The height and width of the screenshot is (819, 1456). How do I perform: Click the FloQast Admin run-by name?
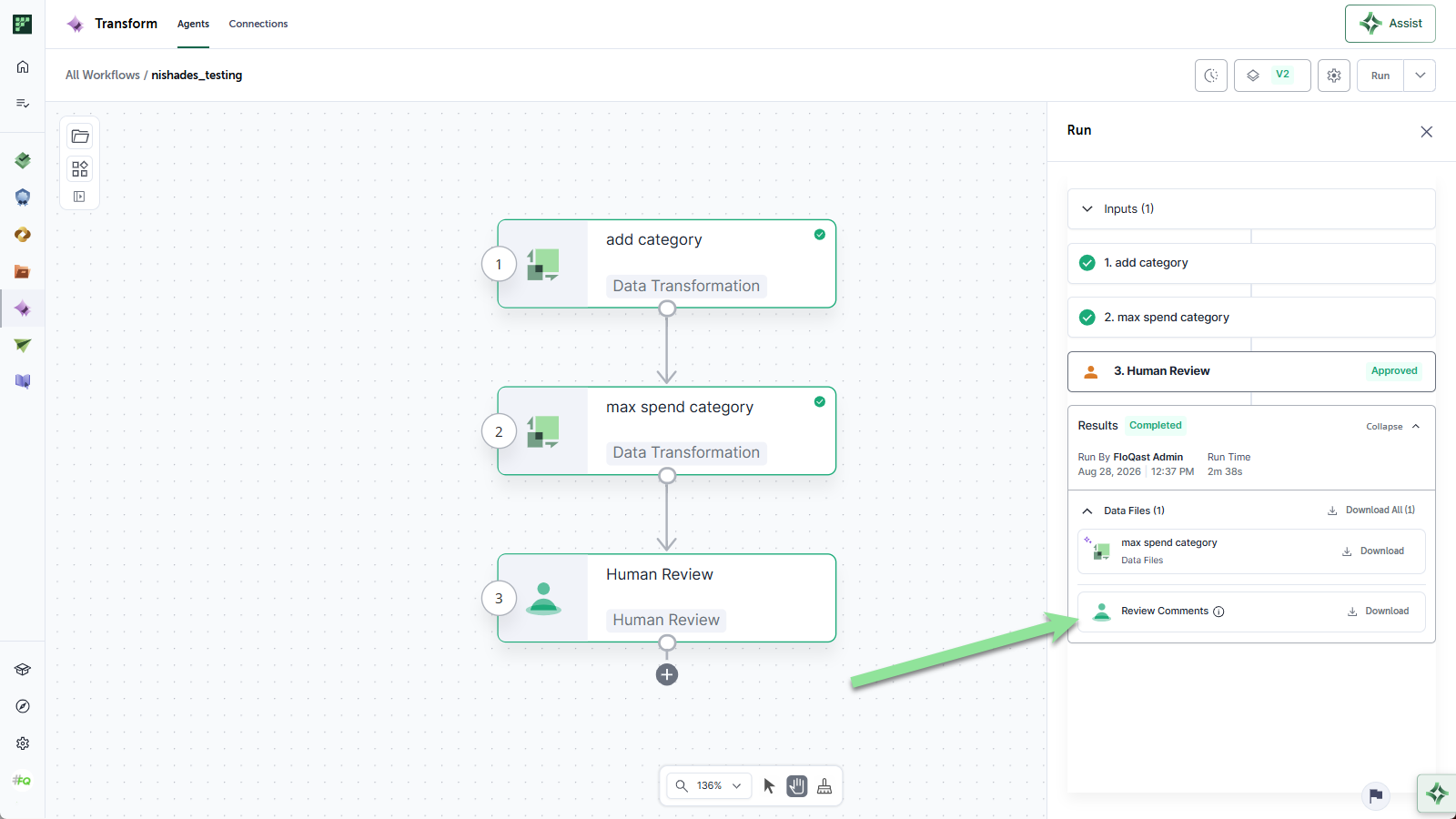click(1148, 458)
